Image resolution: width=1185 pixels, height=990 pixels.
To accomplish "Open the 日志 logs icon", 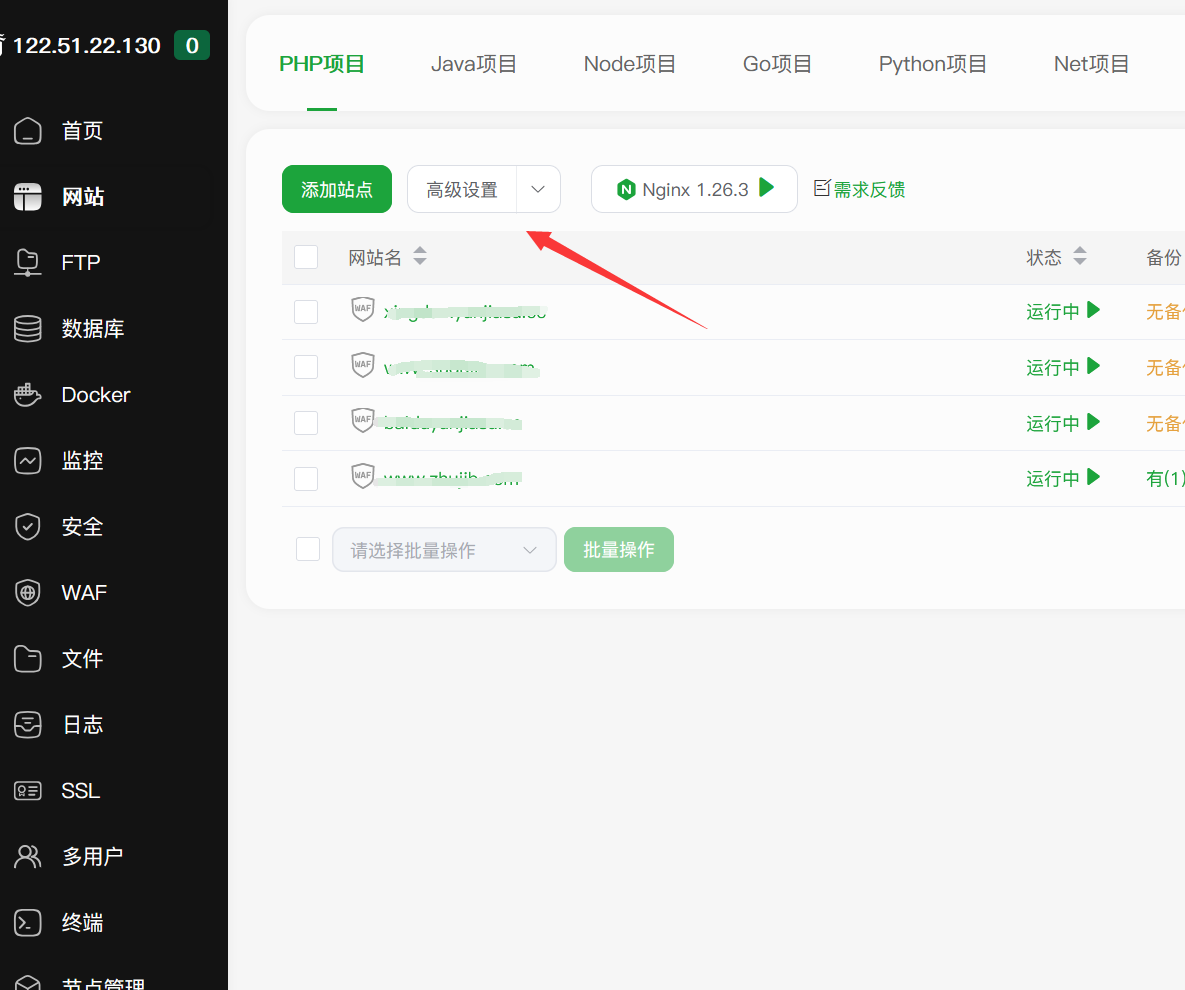I will pyautogui.click(x=28, y=725).
